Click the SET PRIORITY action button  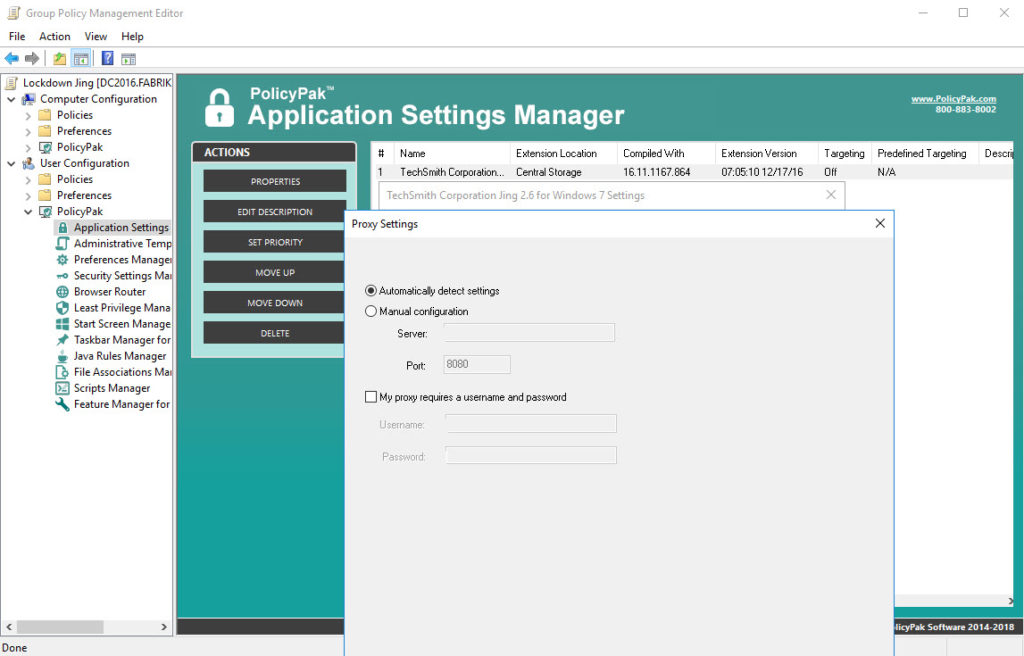275,242
